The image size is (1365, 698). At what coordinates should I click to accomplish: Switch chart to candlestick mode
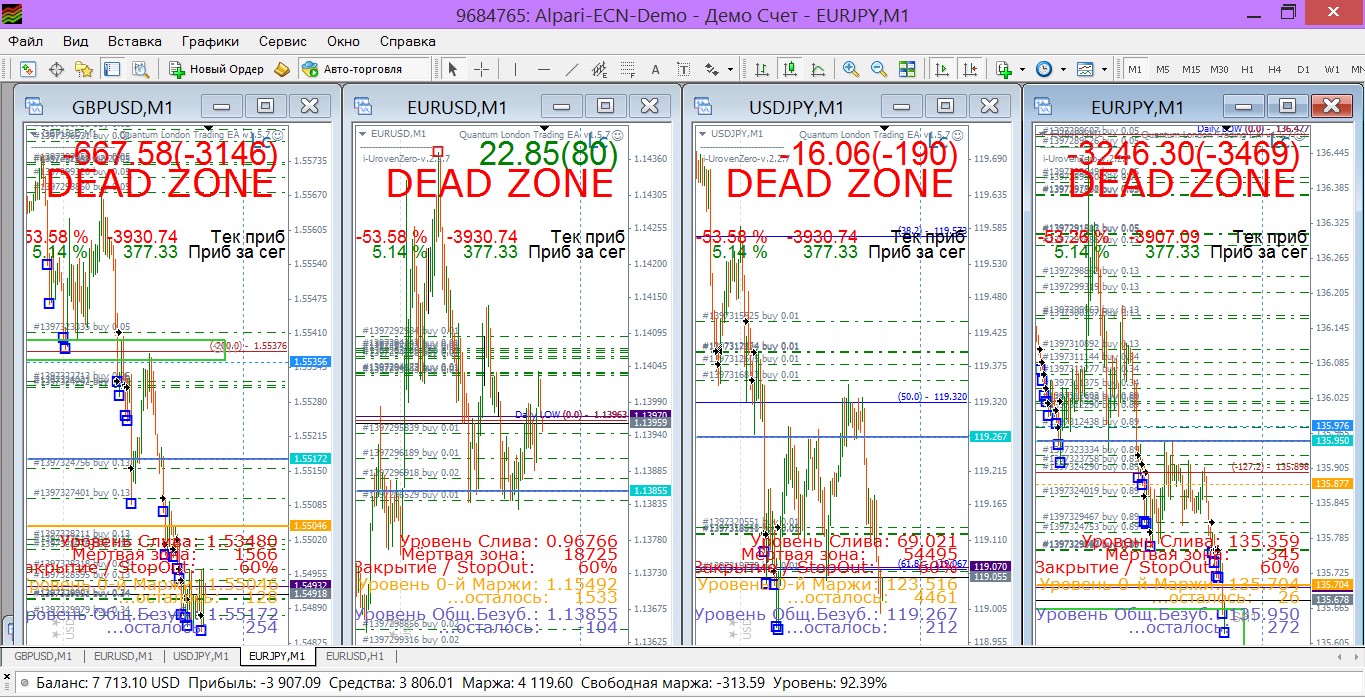(x=790, y=69)
